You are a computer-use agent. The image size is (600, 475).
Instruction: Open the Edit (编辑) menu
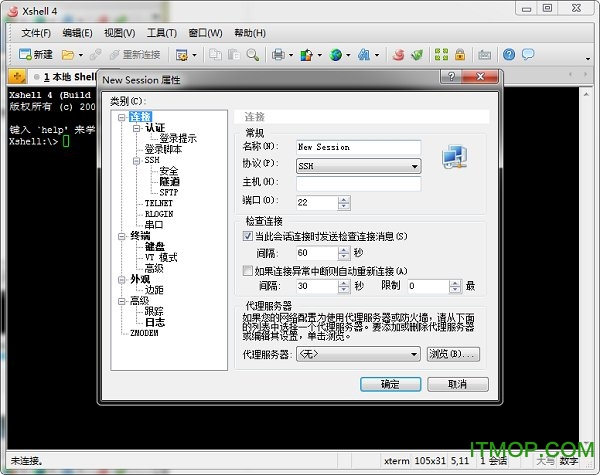click(x=78, y=33)
